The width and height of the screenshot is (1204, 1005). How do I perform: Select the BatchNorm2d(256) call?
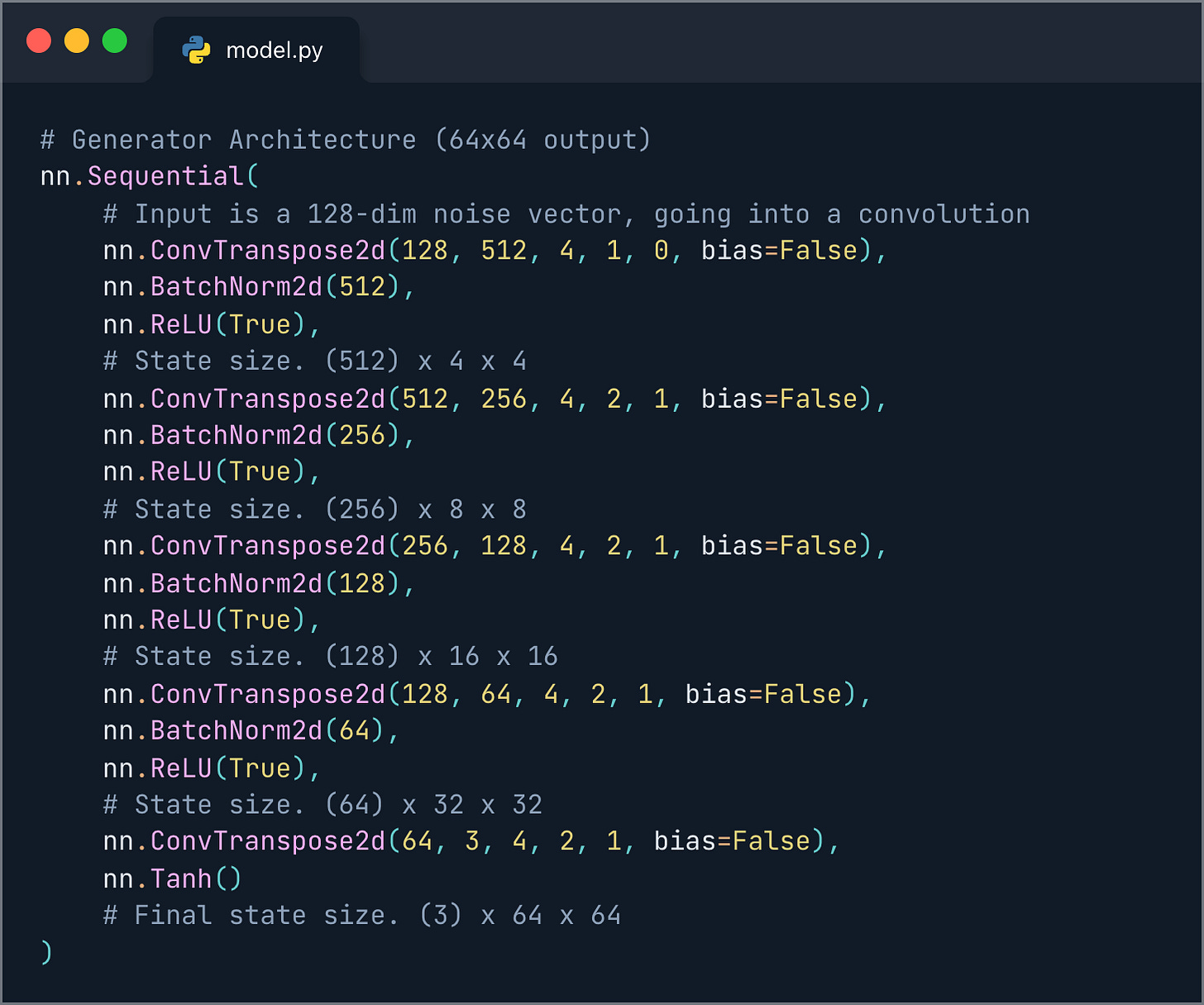pyautogui.click(x=256, y=434)
